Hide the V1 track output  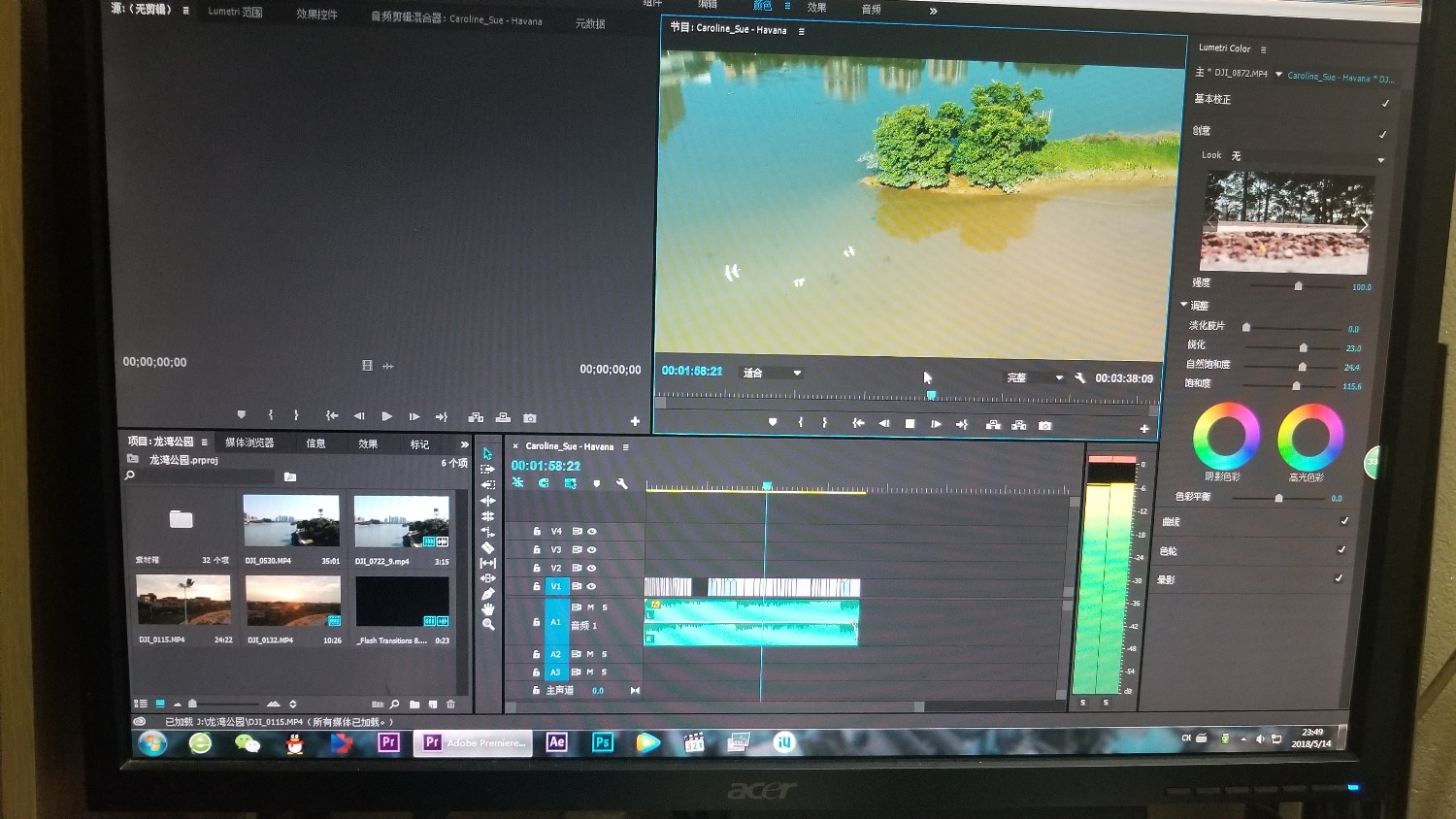pos(591,586)
